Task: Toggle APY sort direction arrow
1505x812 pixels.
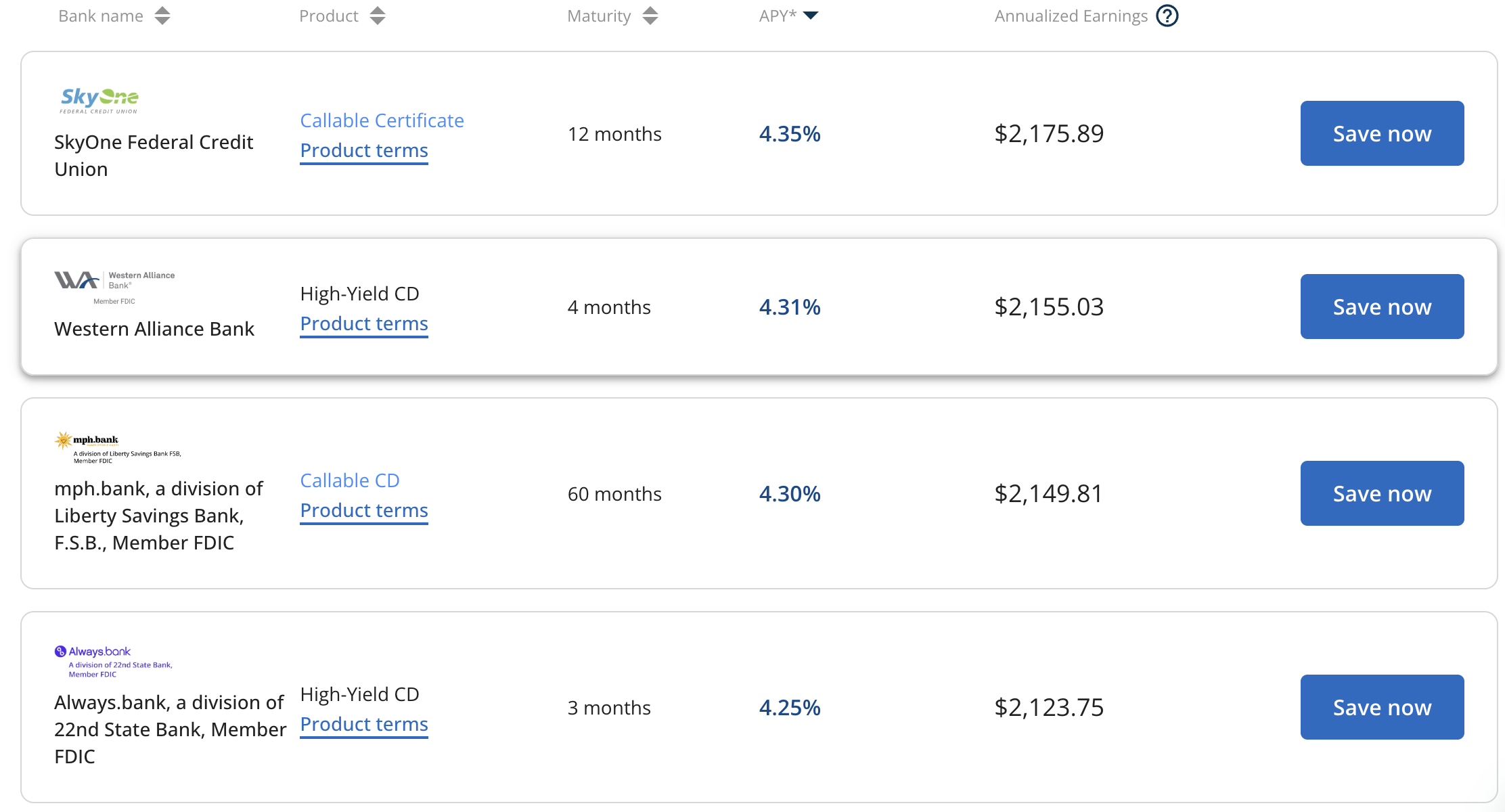Action: pyautogui.click(x=811, y=16)
